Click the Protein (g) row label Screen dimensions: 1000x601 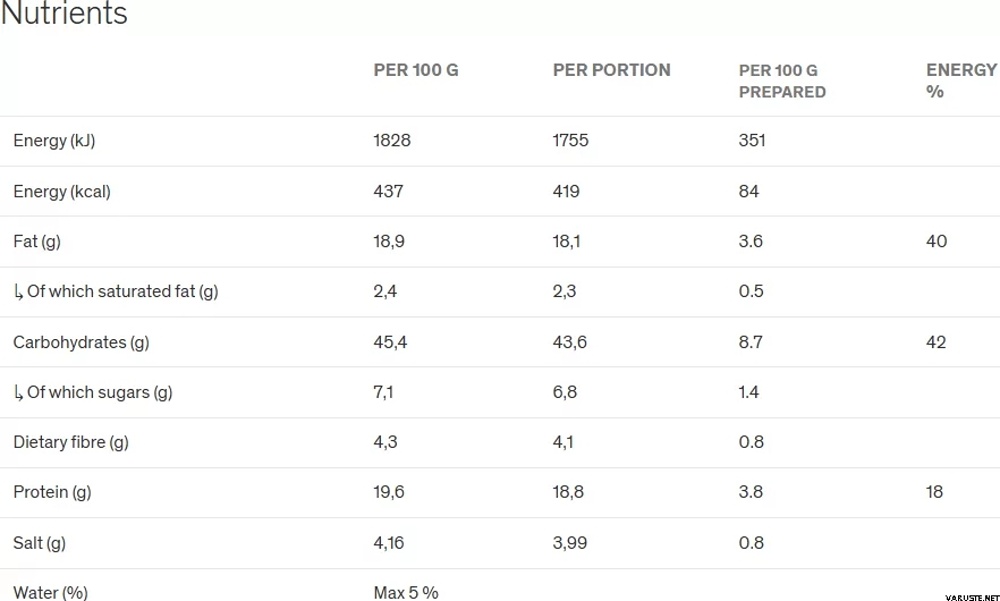[52, 492]
